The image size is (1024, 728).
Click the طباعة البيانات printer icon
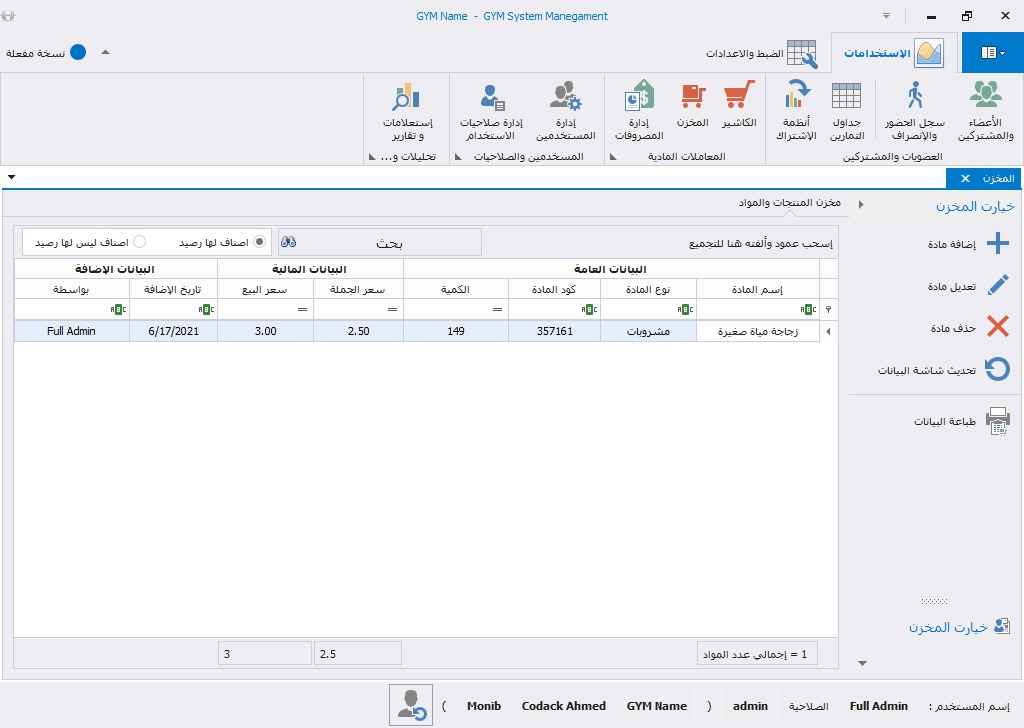998,421
